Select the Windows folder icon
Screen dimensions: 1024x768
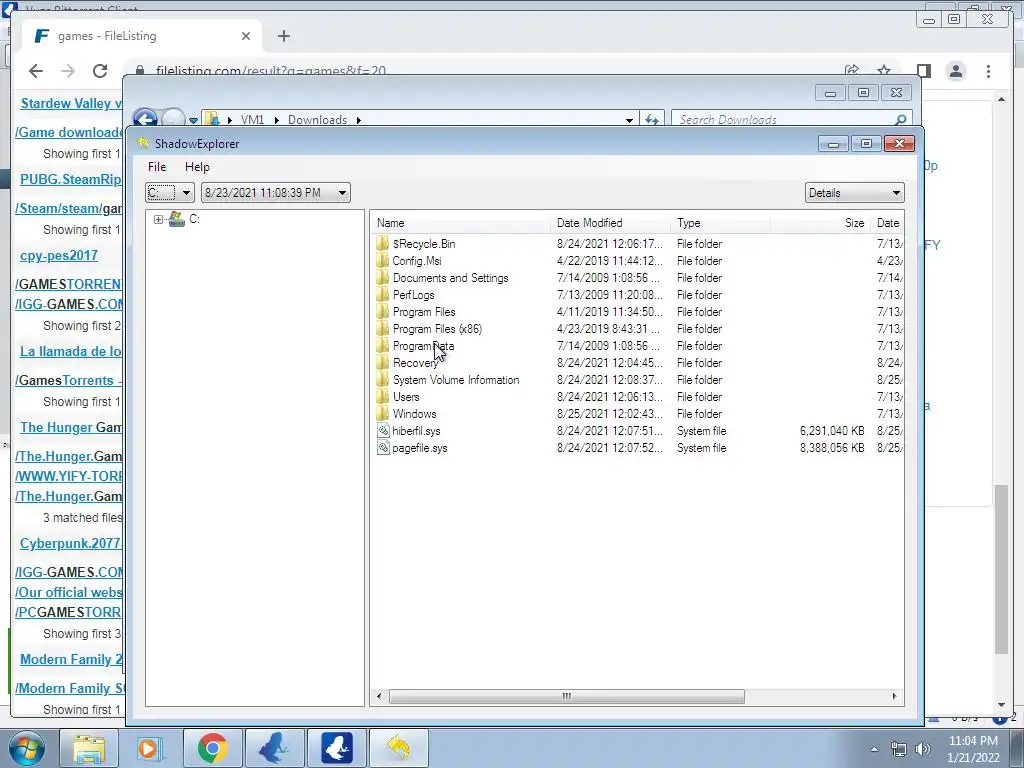coord(383,413)
